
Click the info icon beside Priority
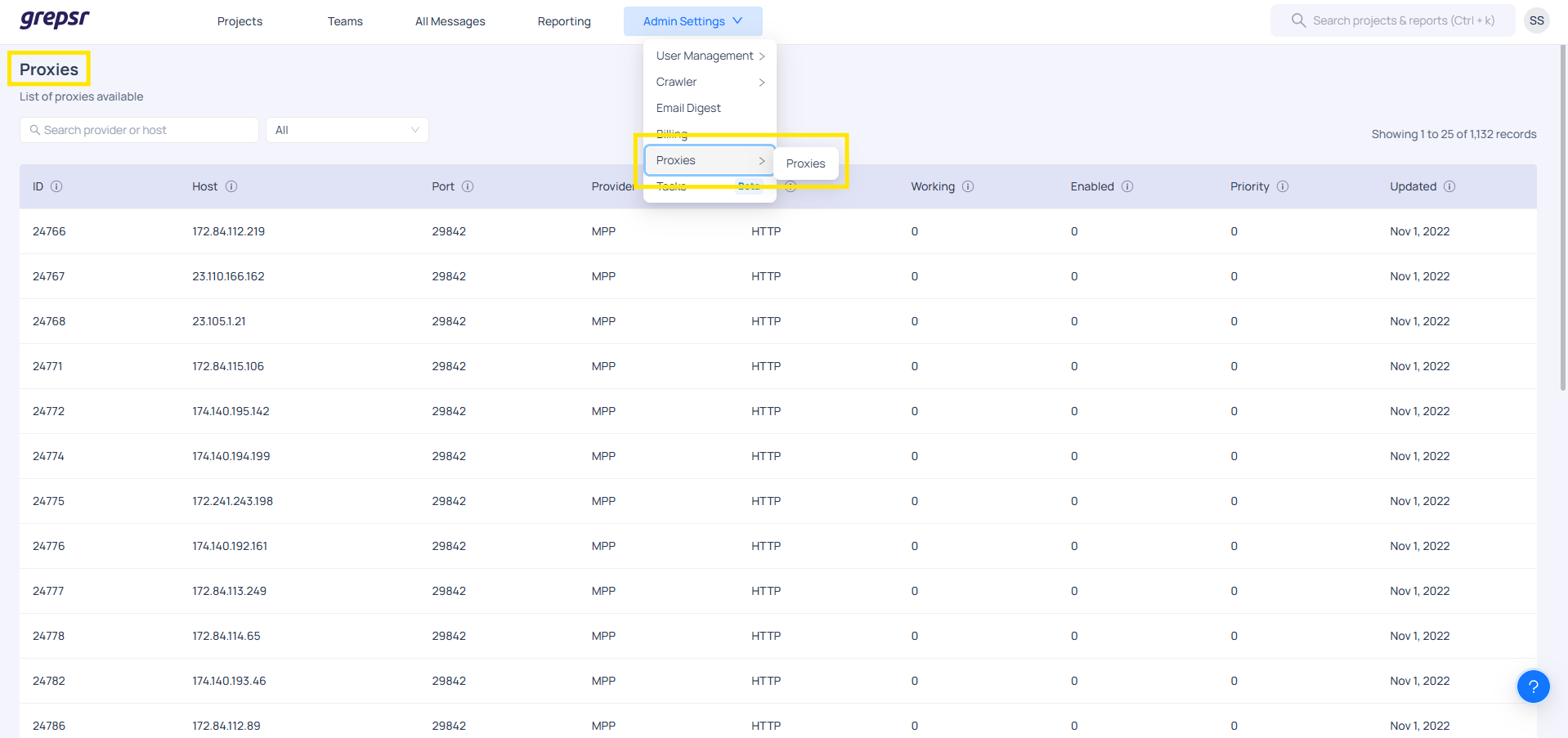(x=1283, y=186)
